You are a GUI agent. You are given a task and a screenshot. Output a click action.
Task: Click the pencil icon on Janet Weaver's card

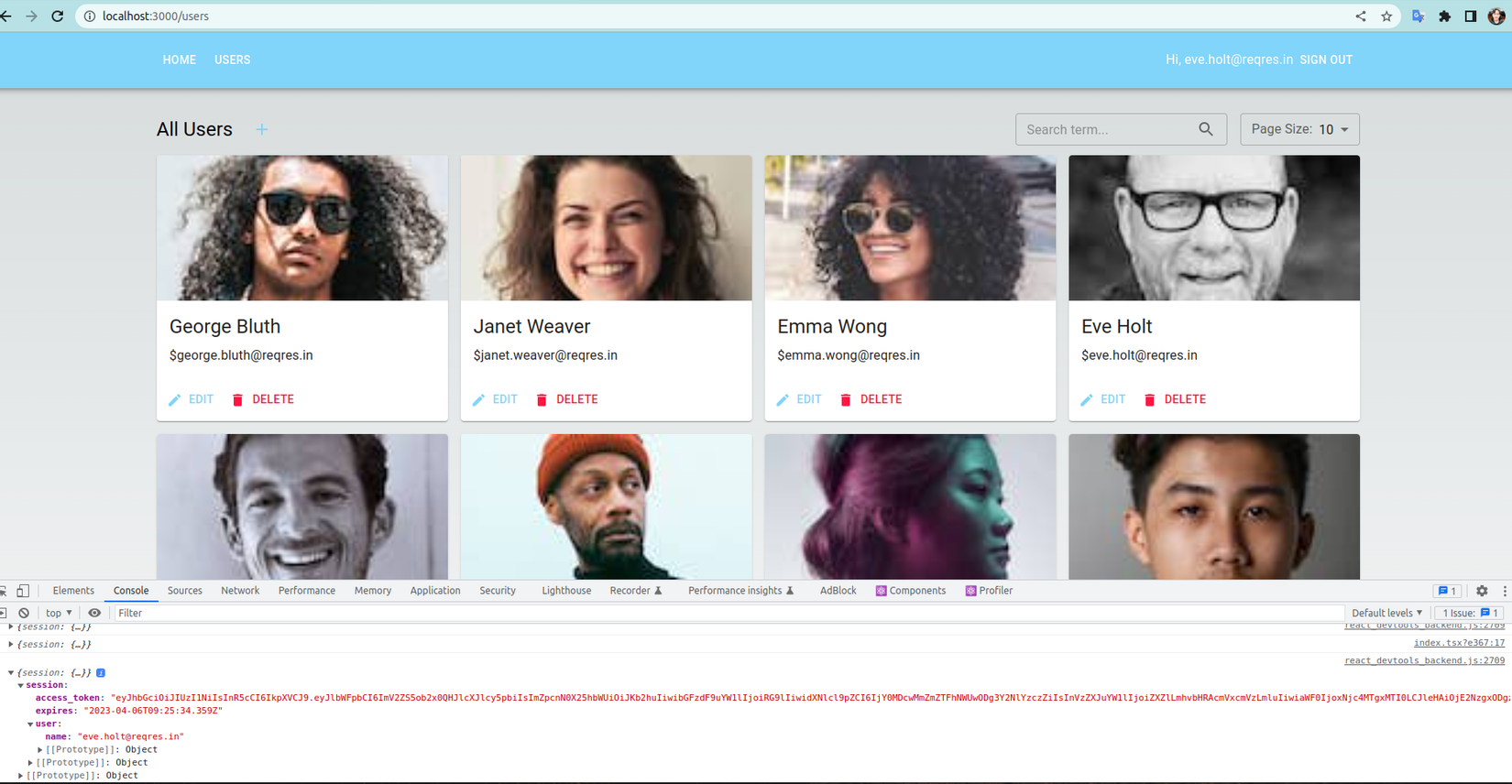(x=478, y=400)
